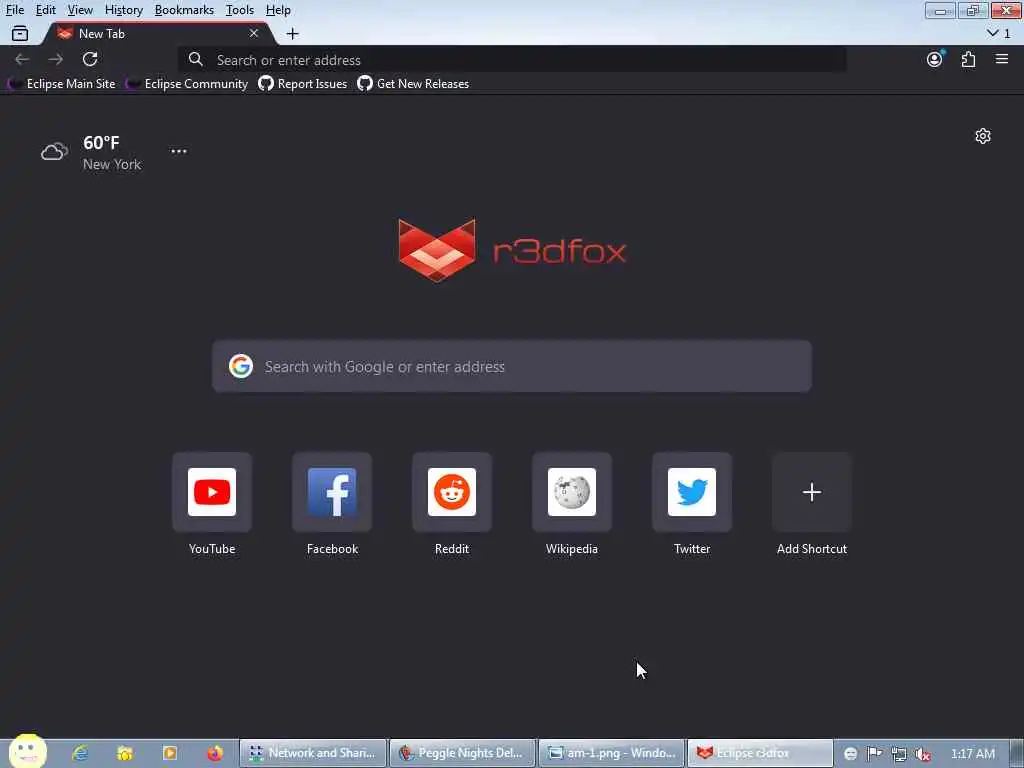This screenshot has height=768, width=1024.
Task: Open the hamburger application menu
Action: (x=1002, y=59)
